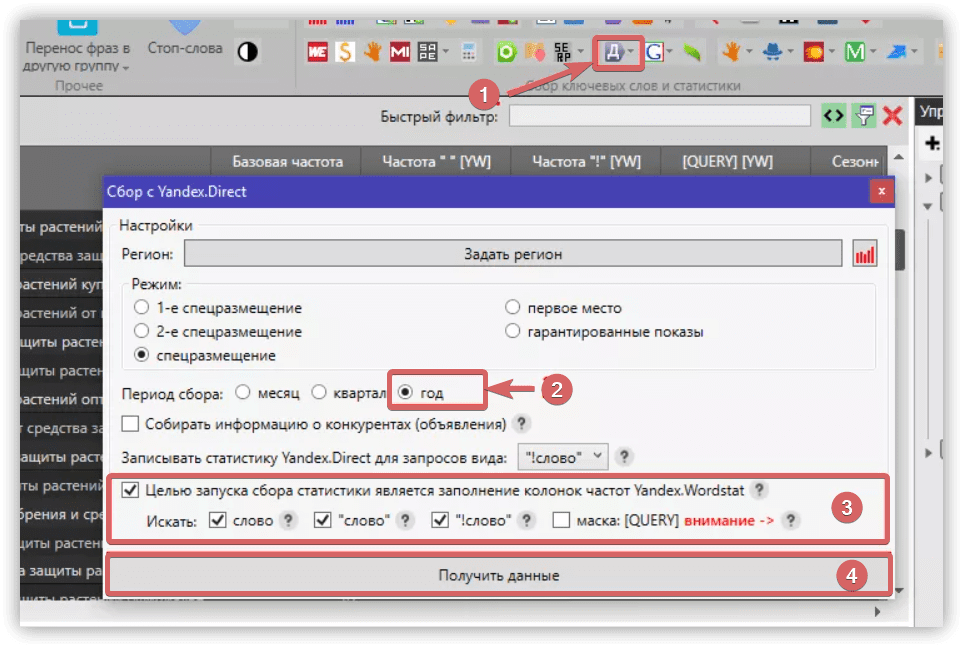Click the Задать регион button

(x=513, y=254)
